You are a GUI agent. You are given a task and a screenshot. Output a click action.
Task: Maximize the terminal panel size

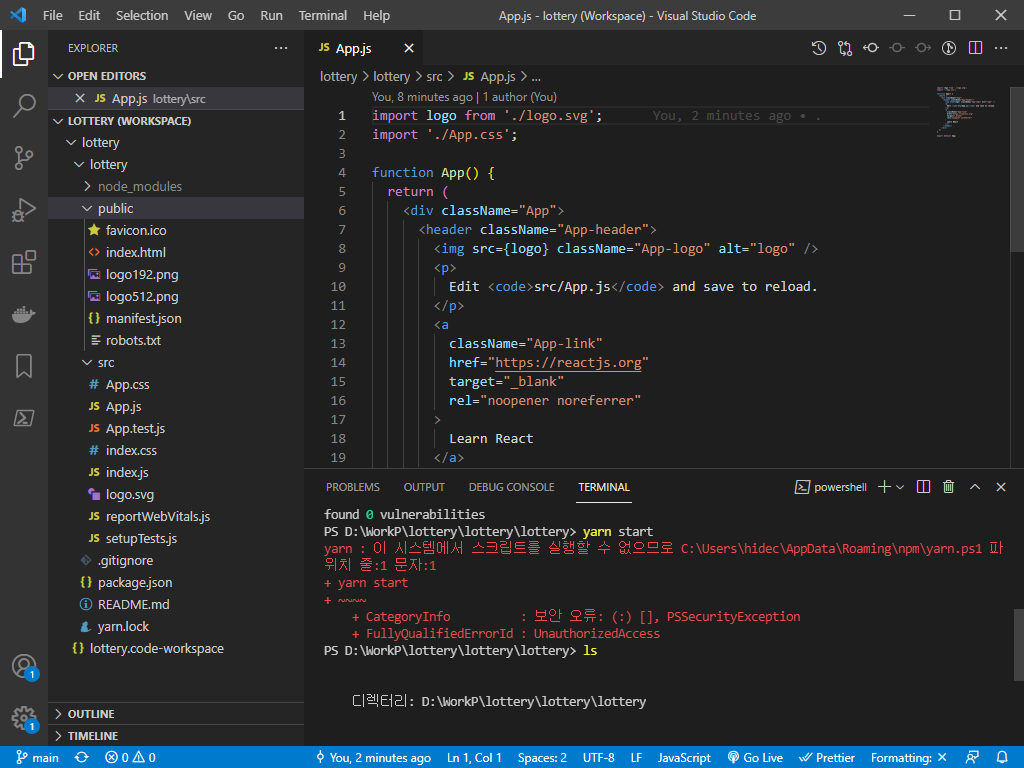975,487
